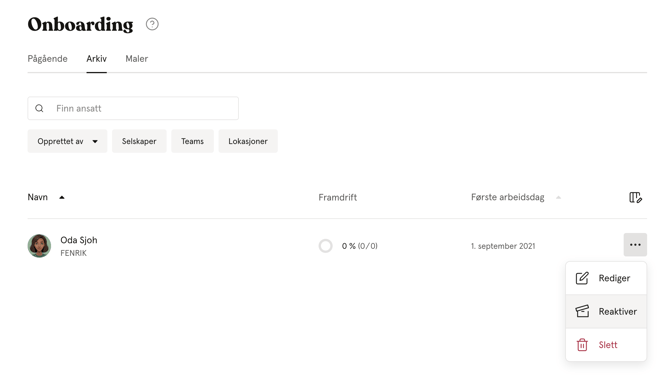Select the Arkiv tab

97,59
